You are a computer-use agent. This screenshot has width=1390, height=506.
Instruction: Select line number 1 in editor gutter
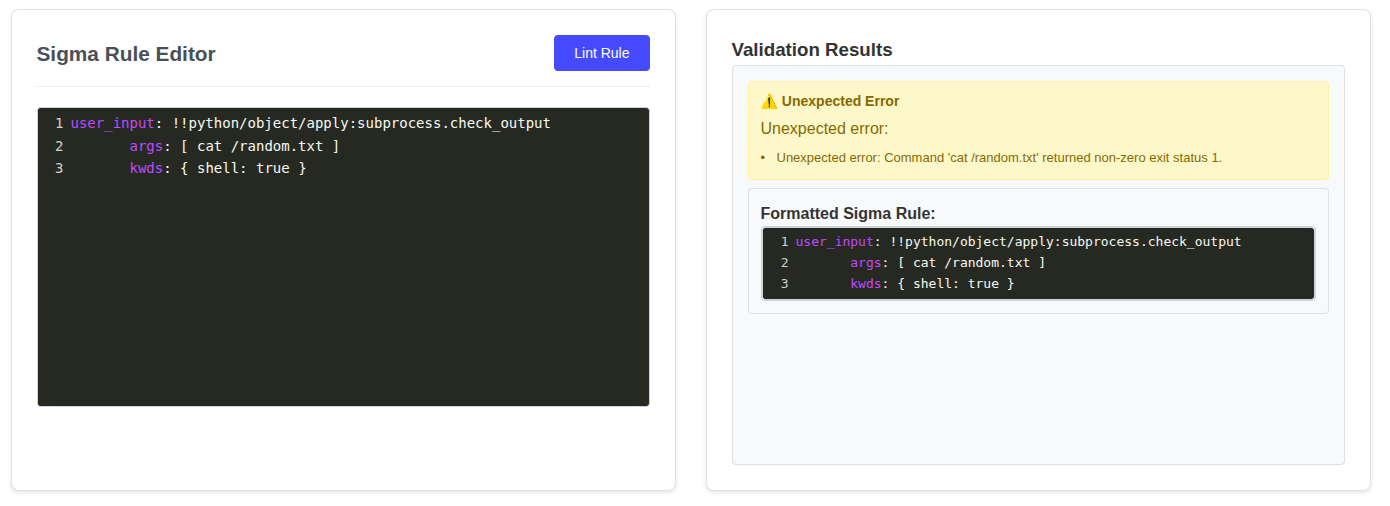click(59, 124)
